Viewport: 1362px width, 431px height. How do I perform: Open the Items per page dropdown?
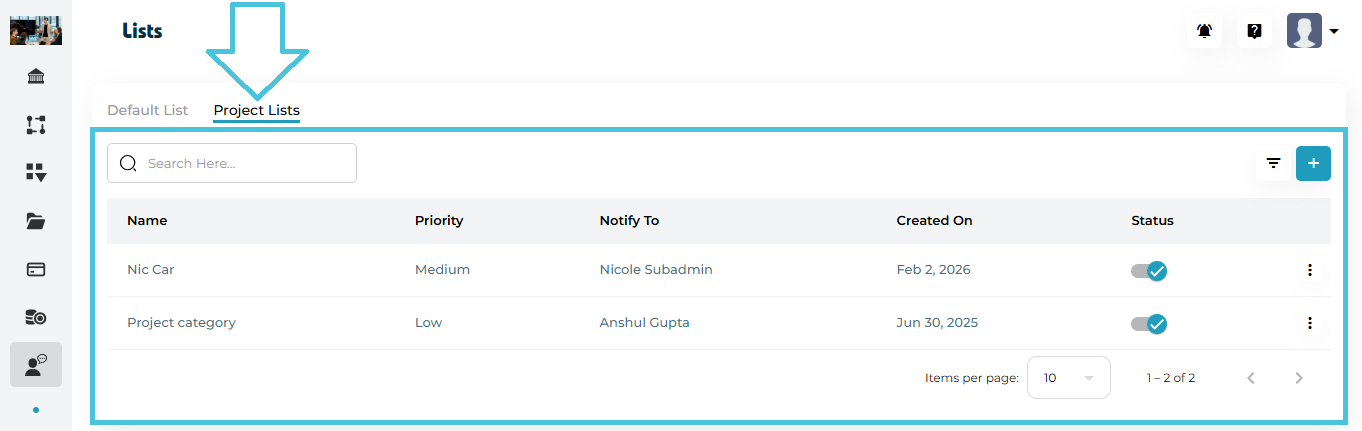[x=1068, y=378]
